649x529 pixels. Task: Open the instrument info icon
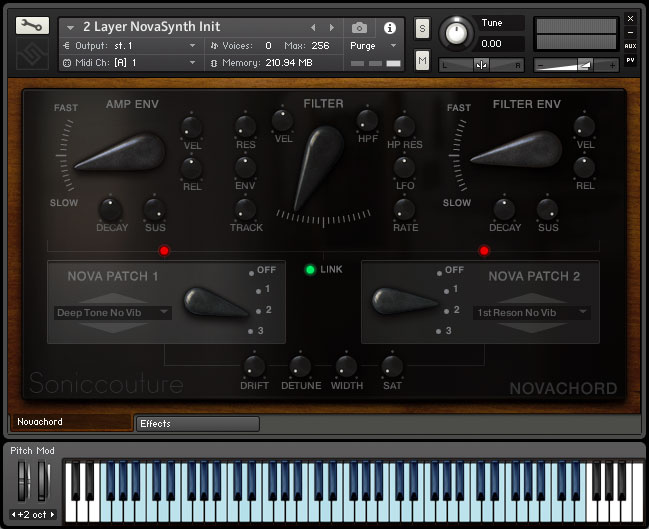coord(389,28)
